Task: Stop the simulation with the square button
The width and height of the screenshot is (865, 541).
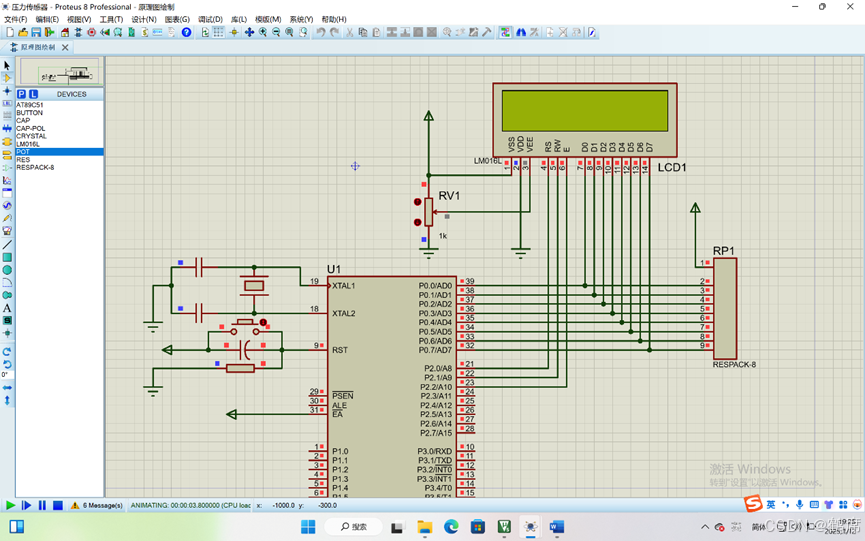Action: point(57,505)
